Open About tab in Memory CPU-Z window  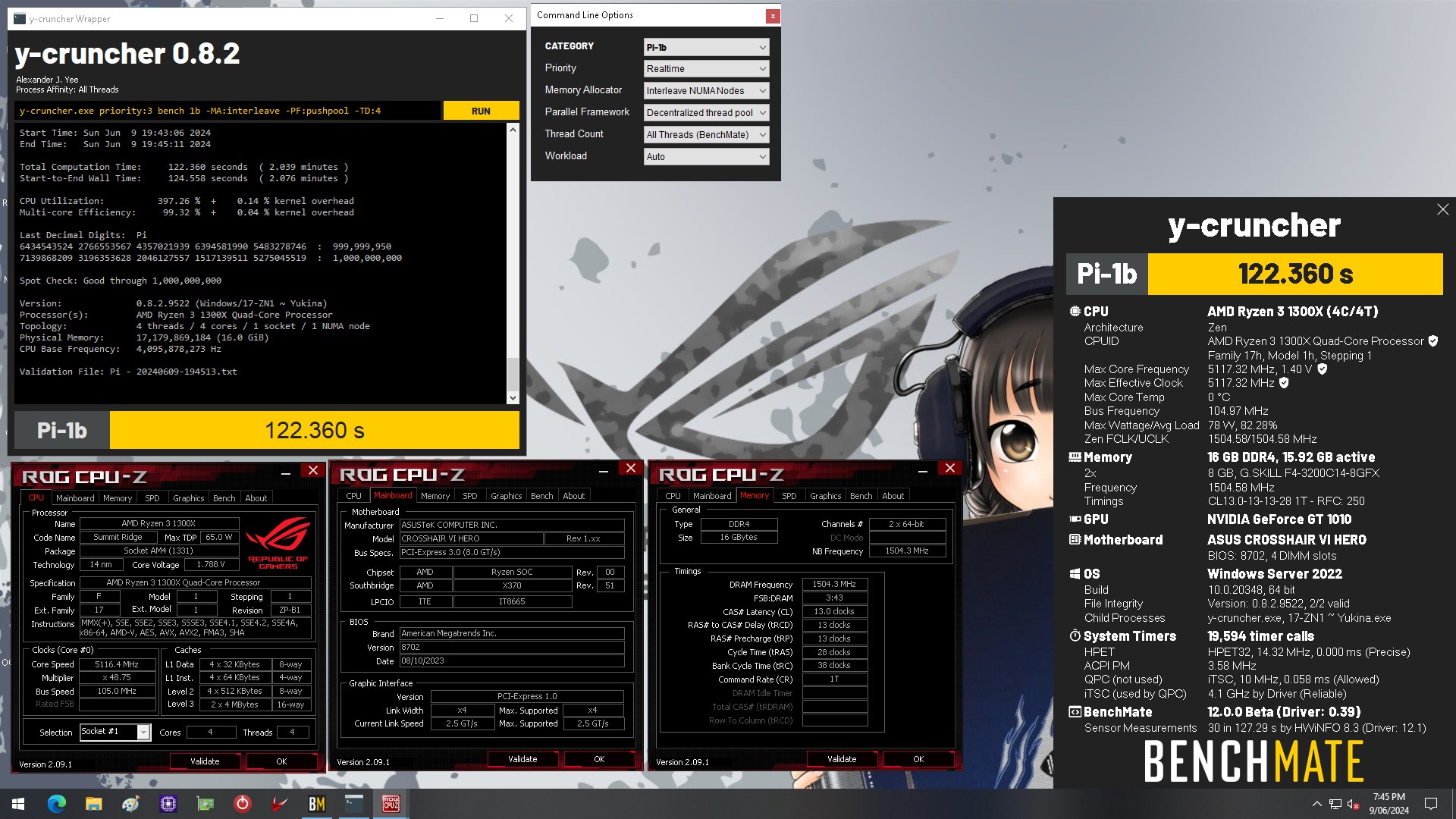coord(893,496)
